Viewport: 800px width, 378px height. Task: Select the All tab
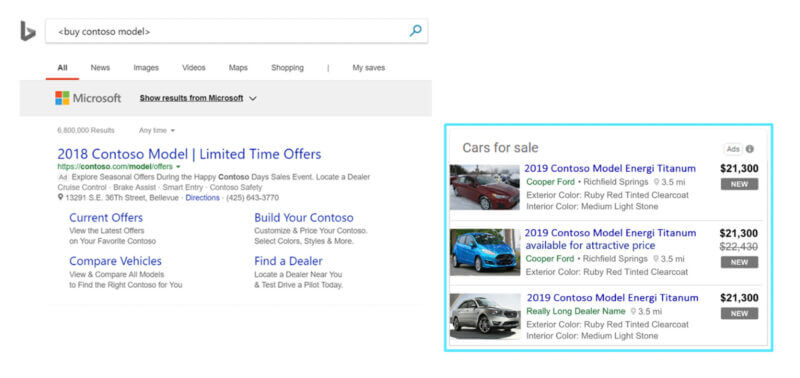[x=62, y=67]
